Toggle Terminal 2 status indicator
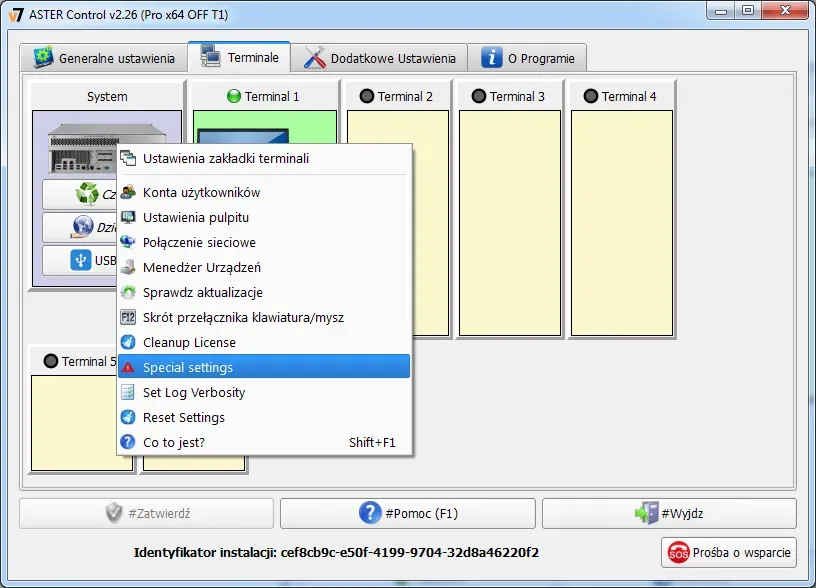 pyautogui.click(x=367, y=97)
